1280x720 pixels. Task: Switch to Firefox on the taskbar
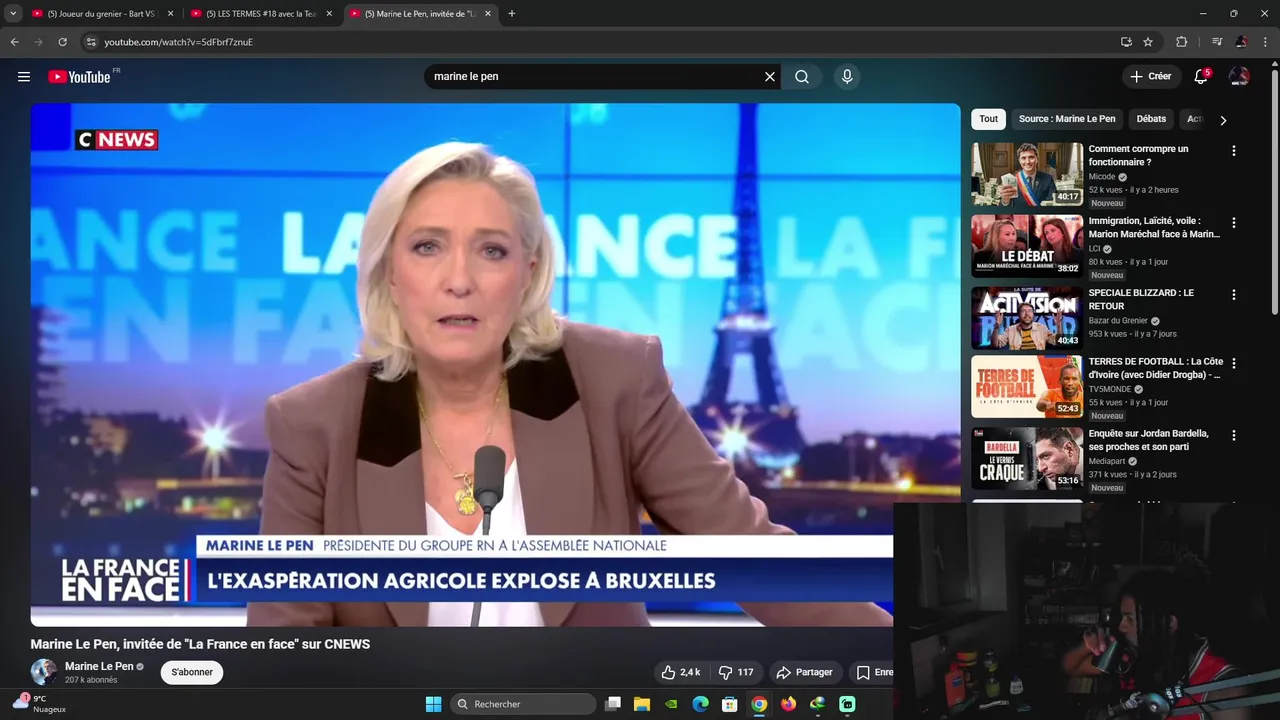pos(788,704)
